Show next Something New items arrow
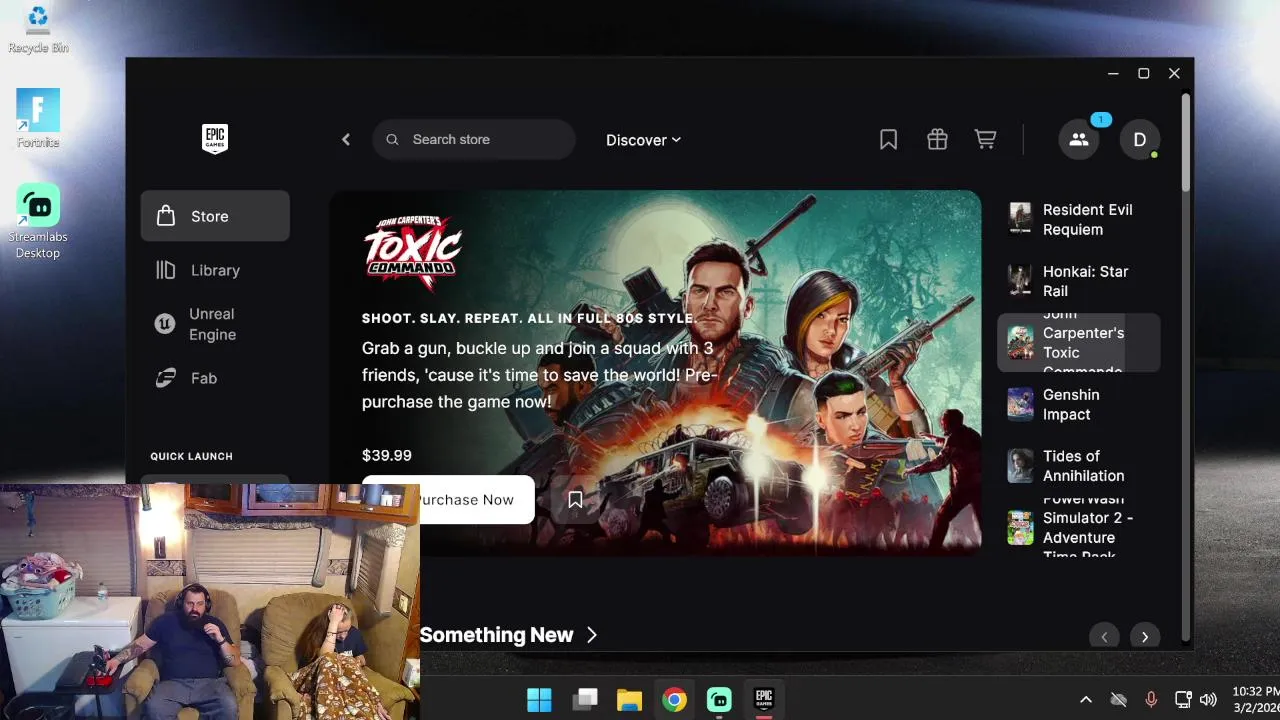The width and height of the screenshot is (1280, 720). pos(1145,636)
